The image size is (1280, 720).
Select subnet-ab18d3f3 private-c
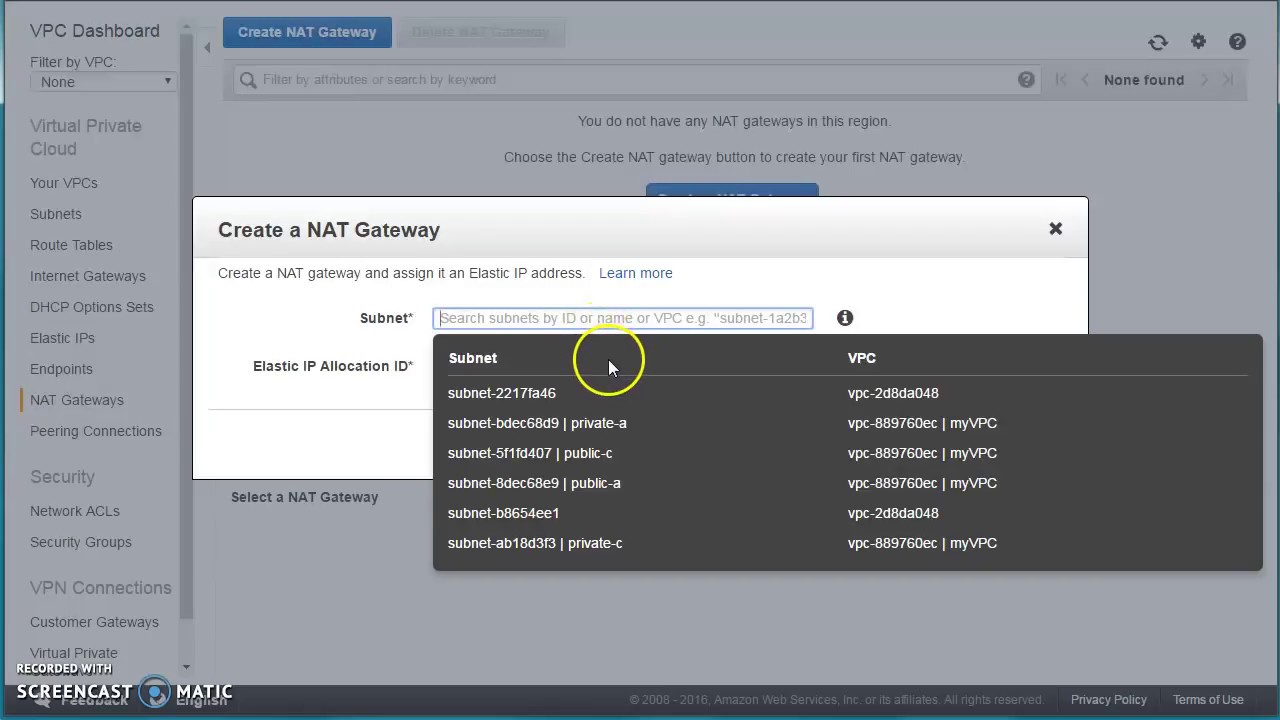pyautogui.click(x=535, y=543)
